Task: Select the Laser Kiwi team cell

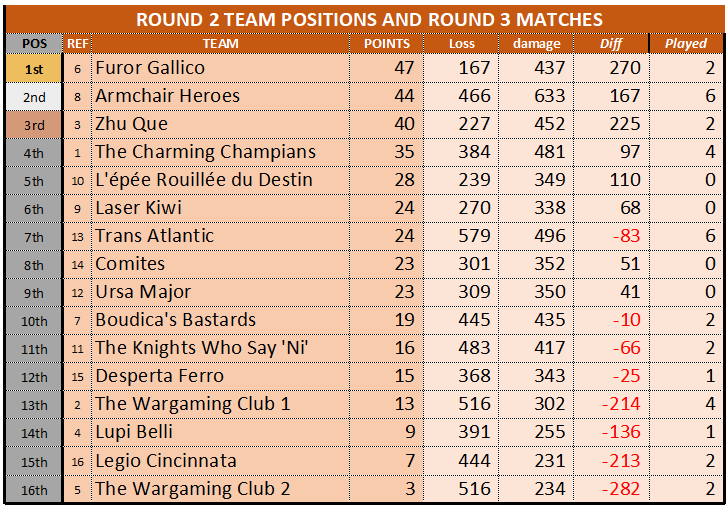Action: coord(138,208)
